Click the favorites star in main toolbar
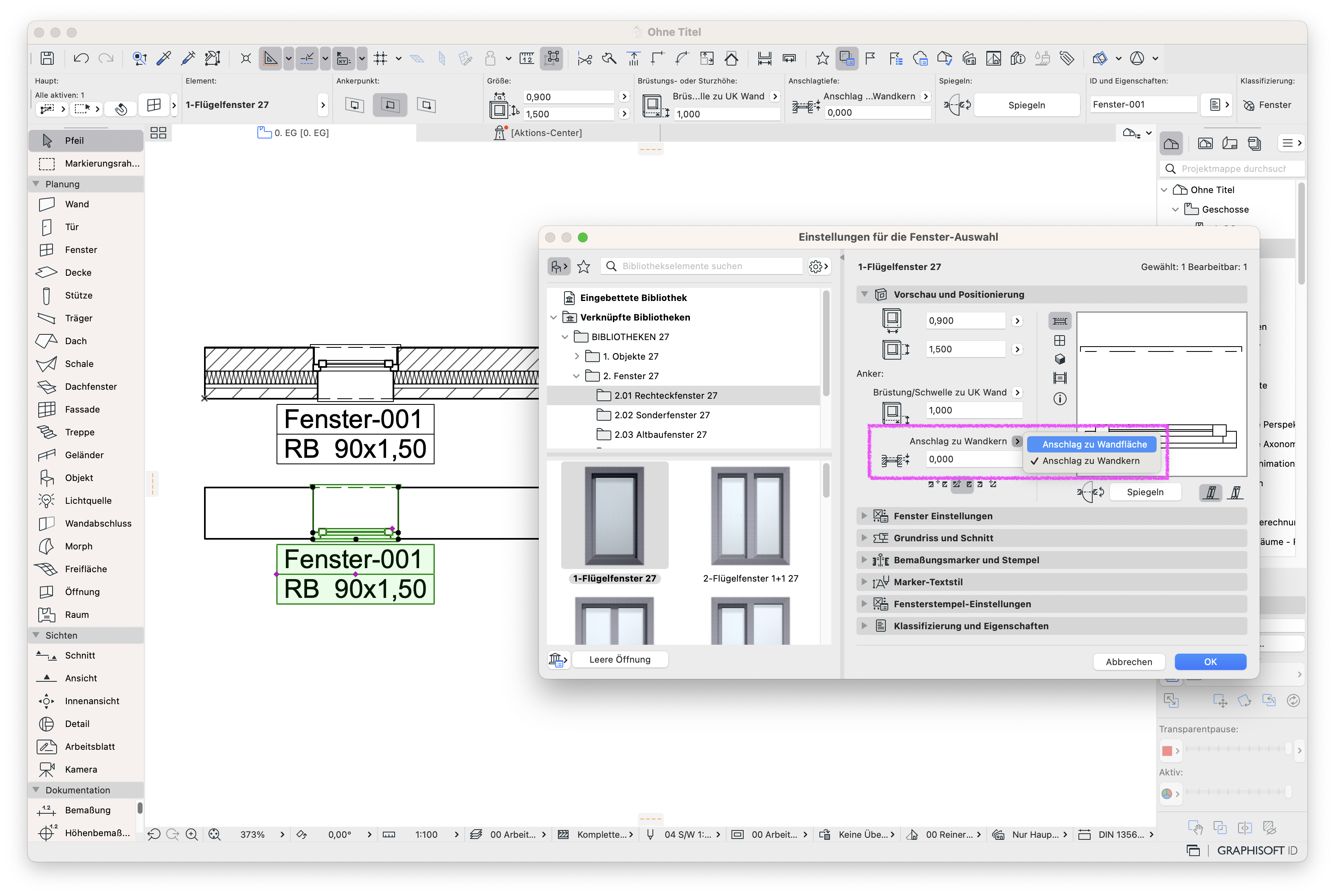 (822, 58)
